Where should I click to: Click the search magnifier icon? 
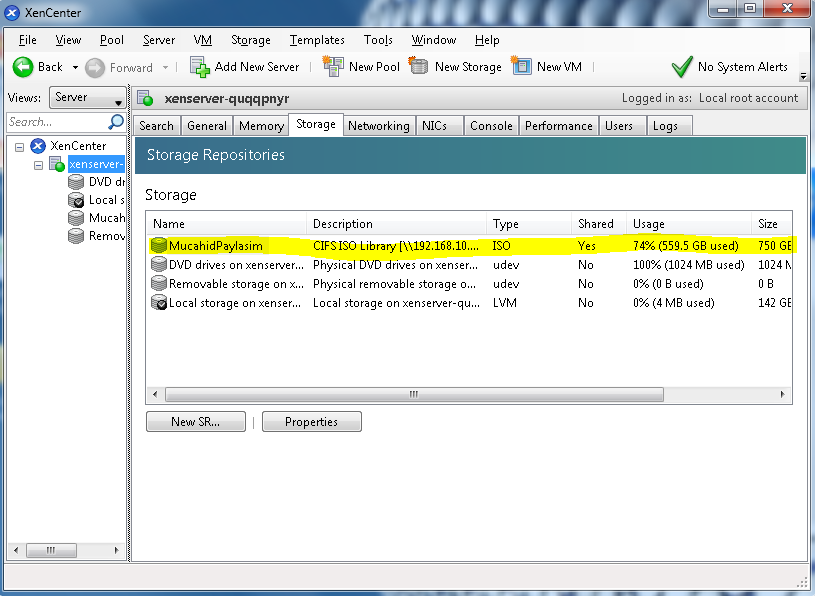[x=116, y=122]
